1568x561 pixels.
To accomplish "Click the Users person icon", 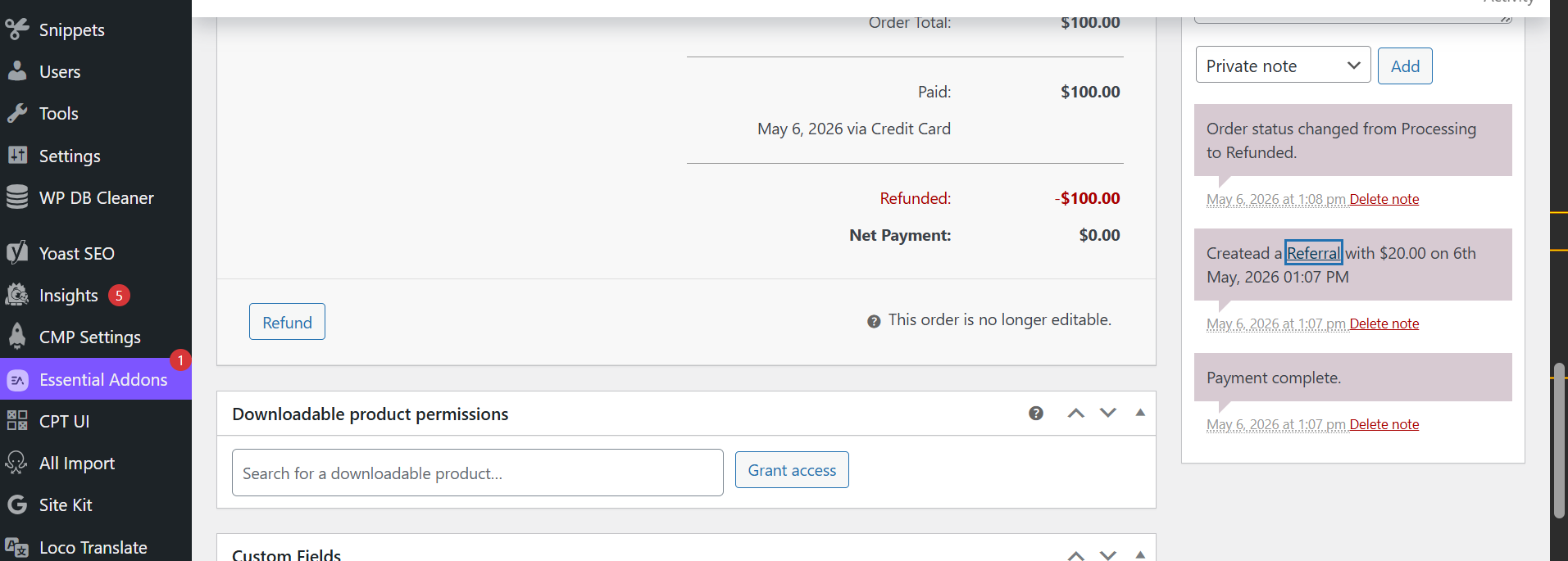I will click(x=17, y=71).
